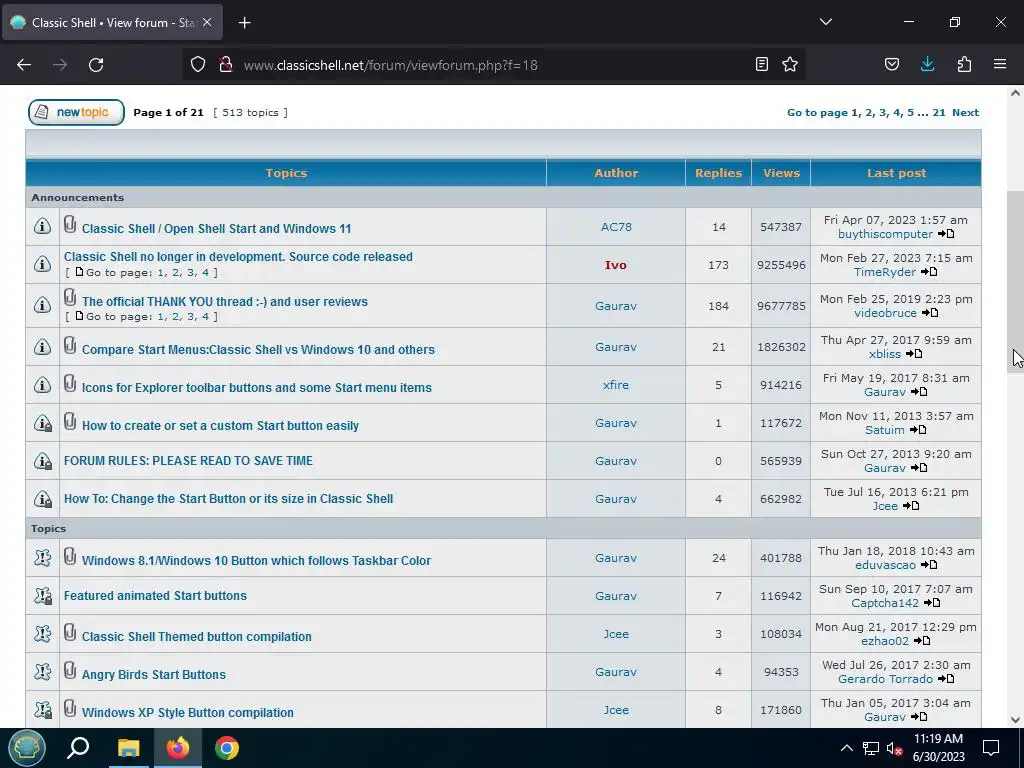This screenshot has width=1024, height=768.
Task: Go to last post icon by xbliss
Action: (x=914, y=354)
